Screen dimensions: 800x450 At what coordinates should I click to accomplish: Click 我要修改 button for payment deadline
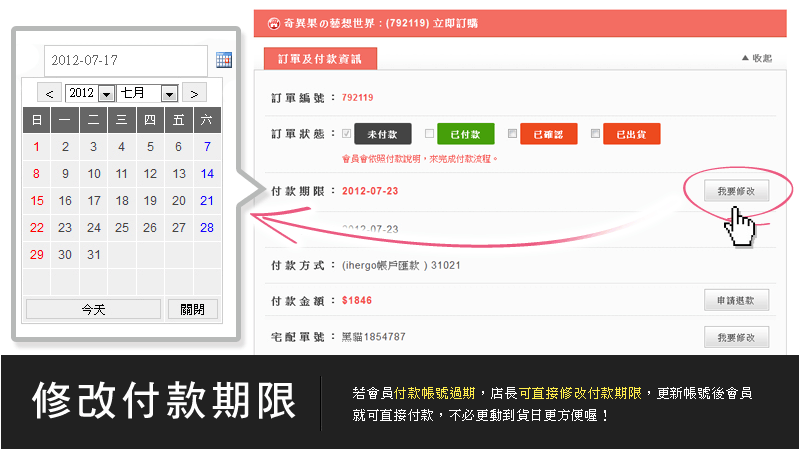tap(728, 190)
